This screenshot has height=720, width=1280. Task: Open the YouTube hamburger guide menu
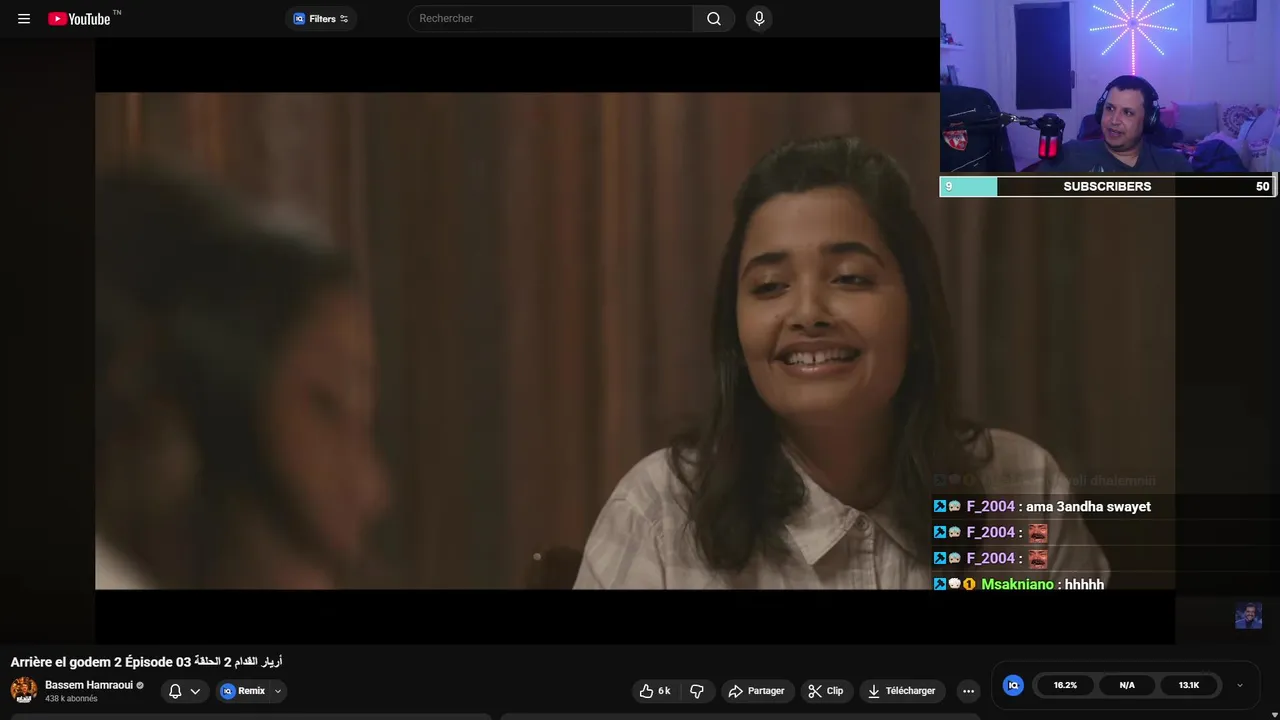tap(24, 18)
